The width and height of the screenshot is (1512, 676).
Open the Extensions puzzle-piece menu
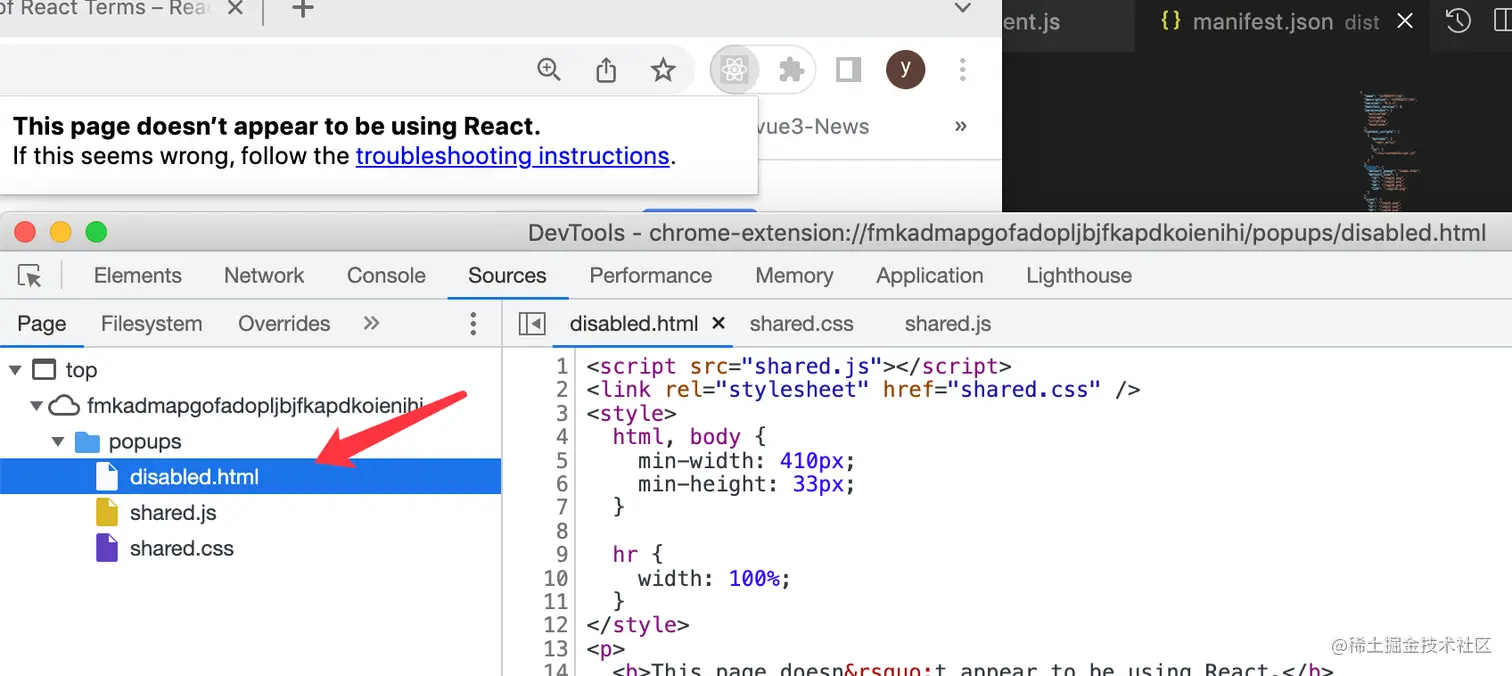point(791,70)
